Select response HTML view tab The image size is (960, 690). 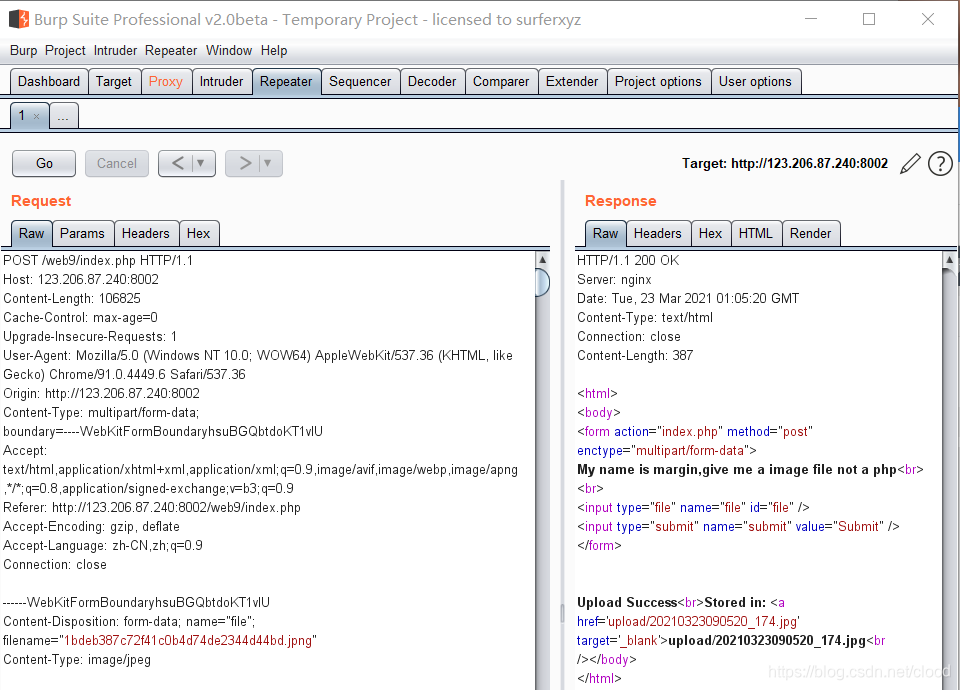tap(756, 233)
